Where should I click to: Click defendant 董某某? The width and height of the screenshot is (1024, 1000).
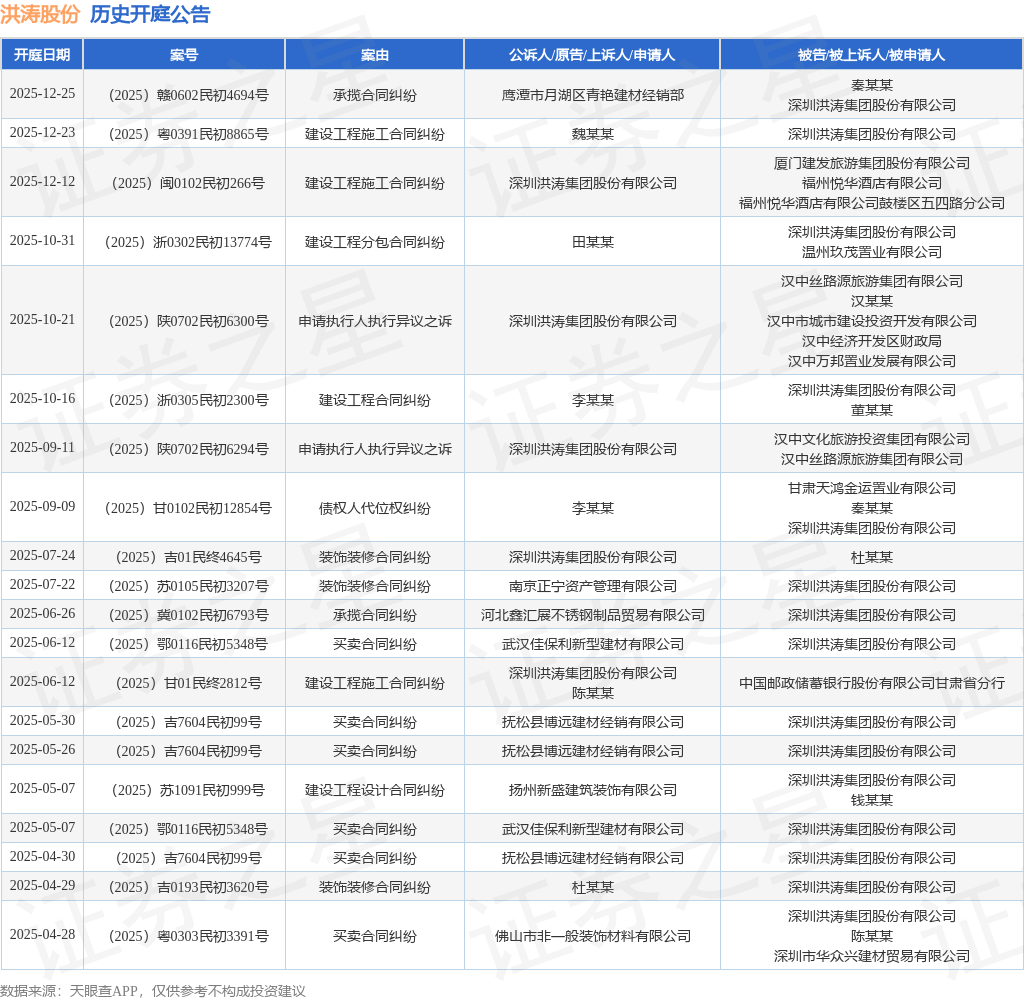tap(871, 410)
